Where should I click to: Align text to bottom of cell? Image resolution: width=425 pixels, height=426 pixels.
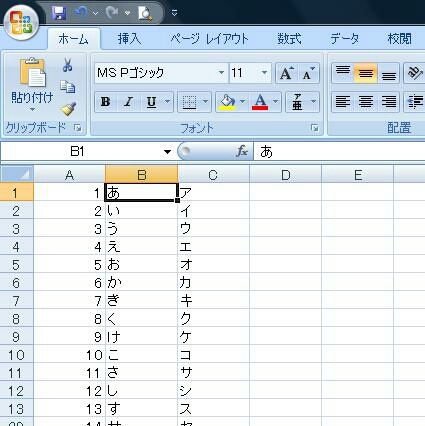pyautogui.click(x=389, y=73)
